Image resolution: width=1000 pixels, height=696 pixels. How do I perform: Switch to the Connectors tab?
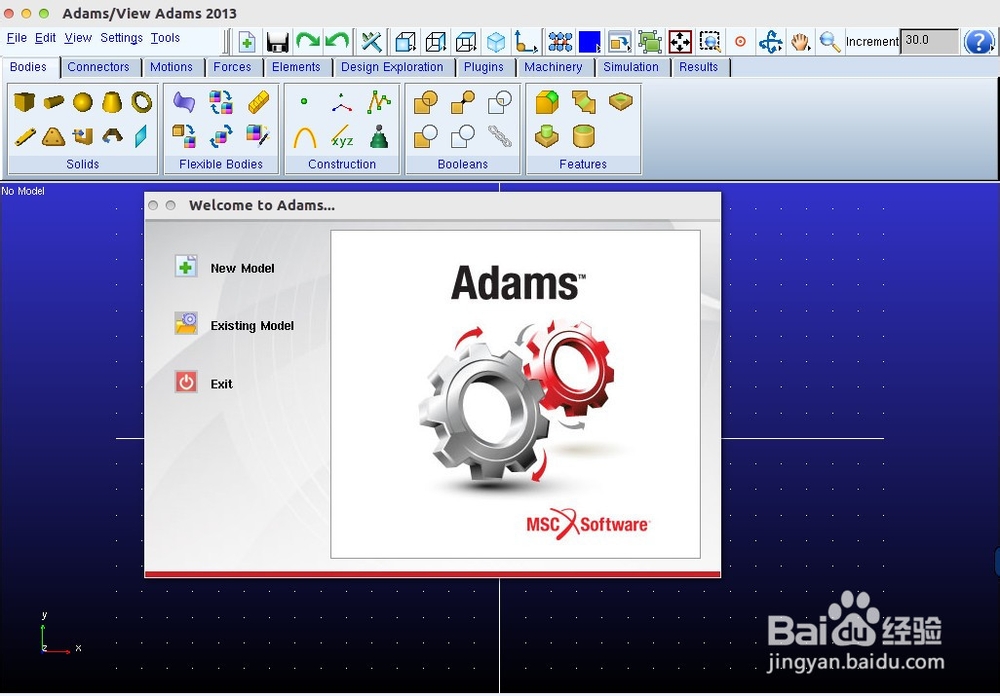point(98,67)
